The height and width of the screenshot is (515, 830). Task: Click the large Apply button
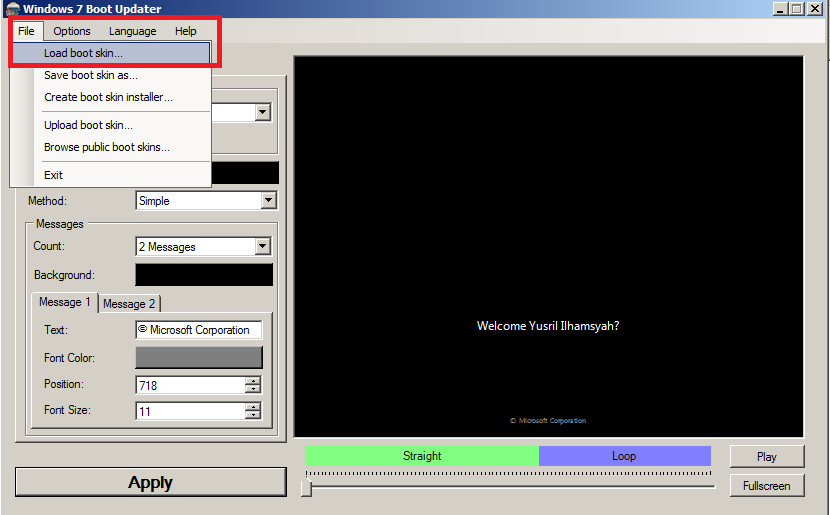pos(151,482)
